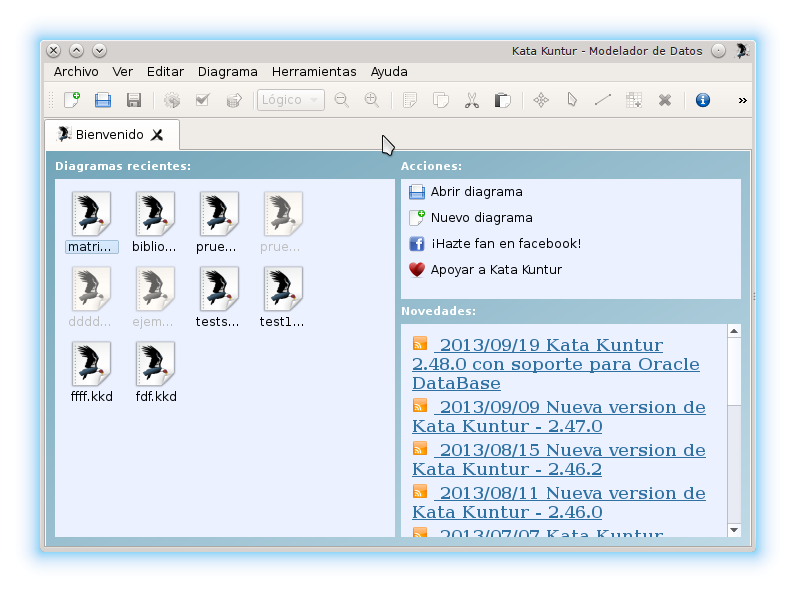
Task: Open the Herramientas menu
Action: [x=314, y=72]
